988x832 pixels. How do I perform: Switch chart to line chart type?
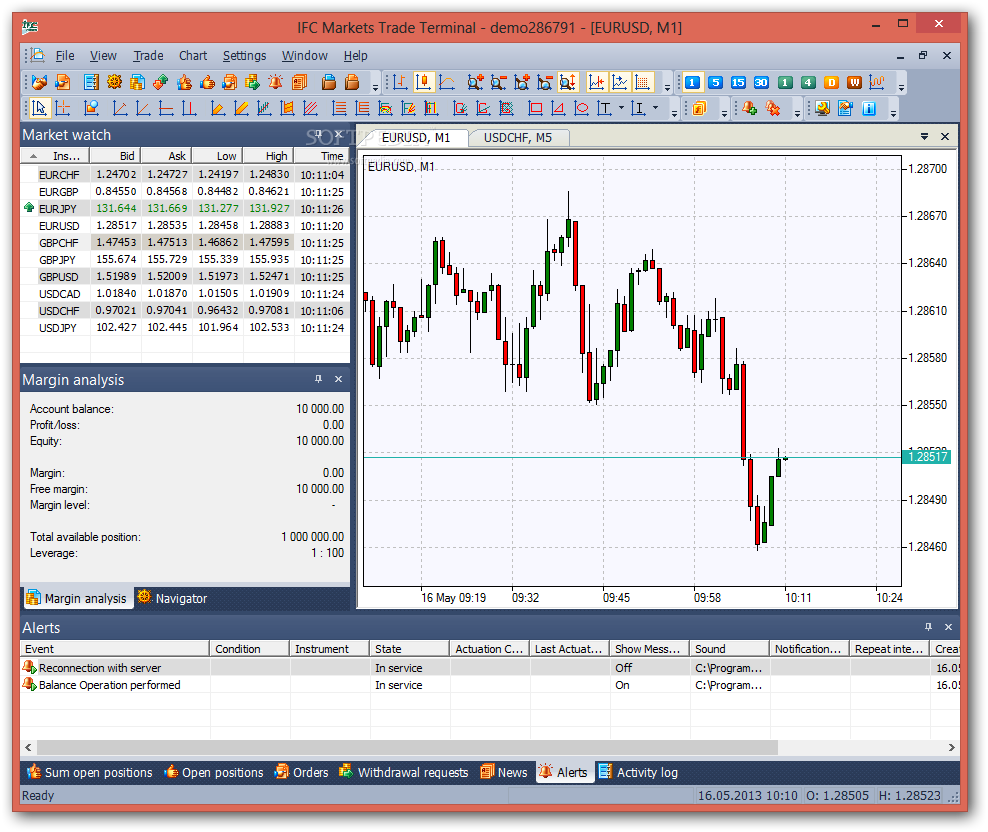pyautogui.click(x=447, y=83)
